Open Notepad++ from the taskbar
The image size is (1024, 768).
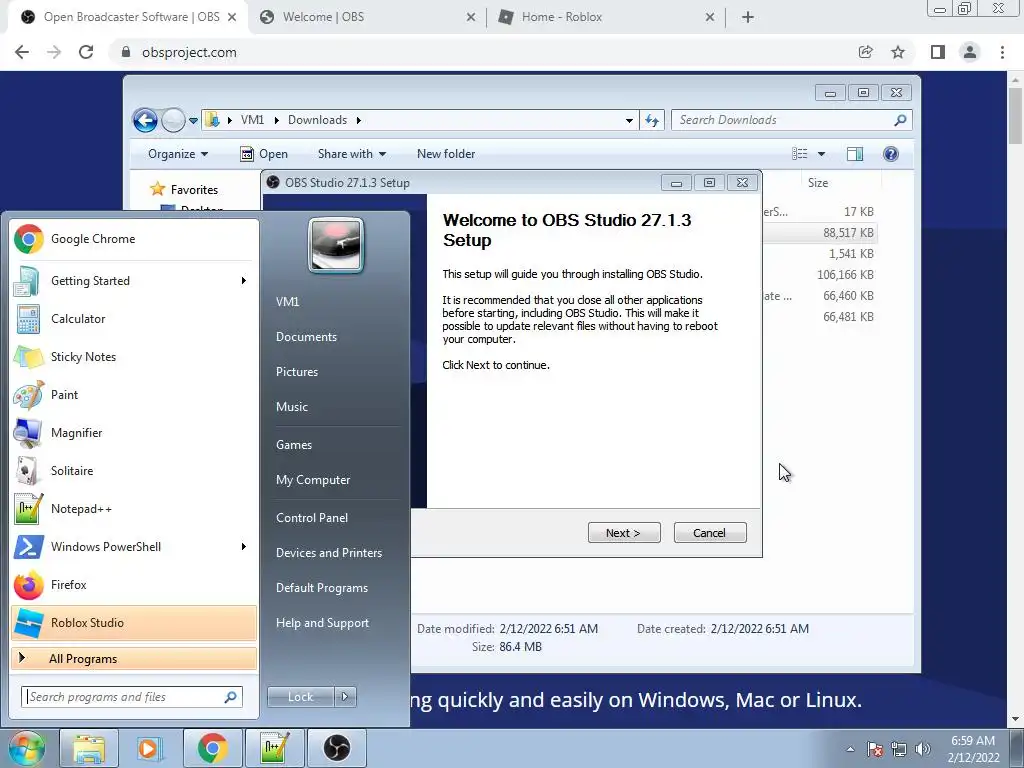coord(274,748)
